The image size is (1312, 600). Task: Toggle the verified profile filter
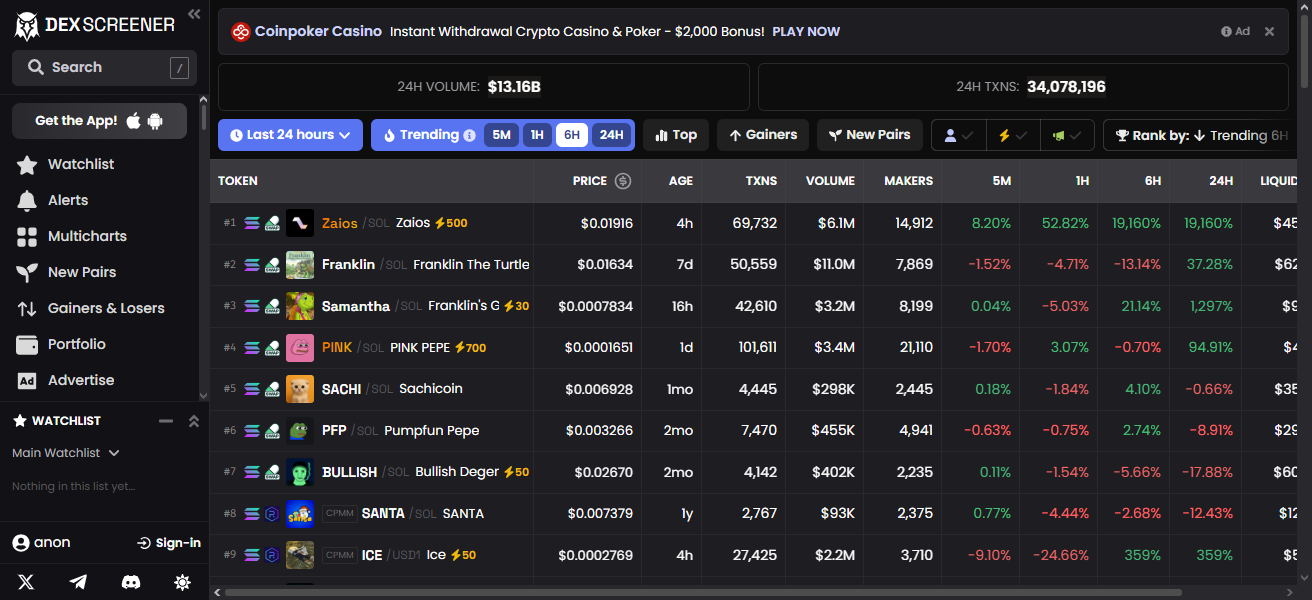957,134
